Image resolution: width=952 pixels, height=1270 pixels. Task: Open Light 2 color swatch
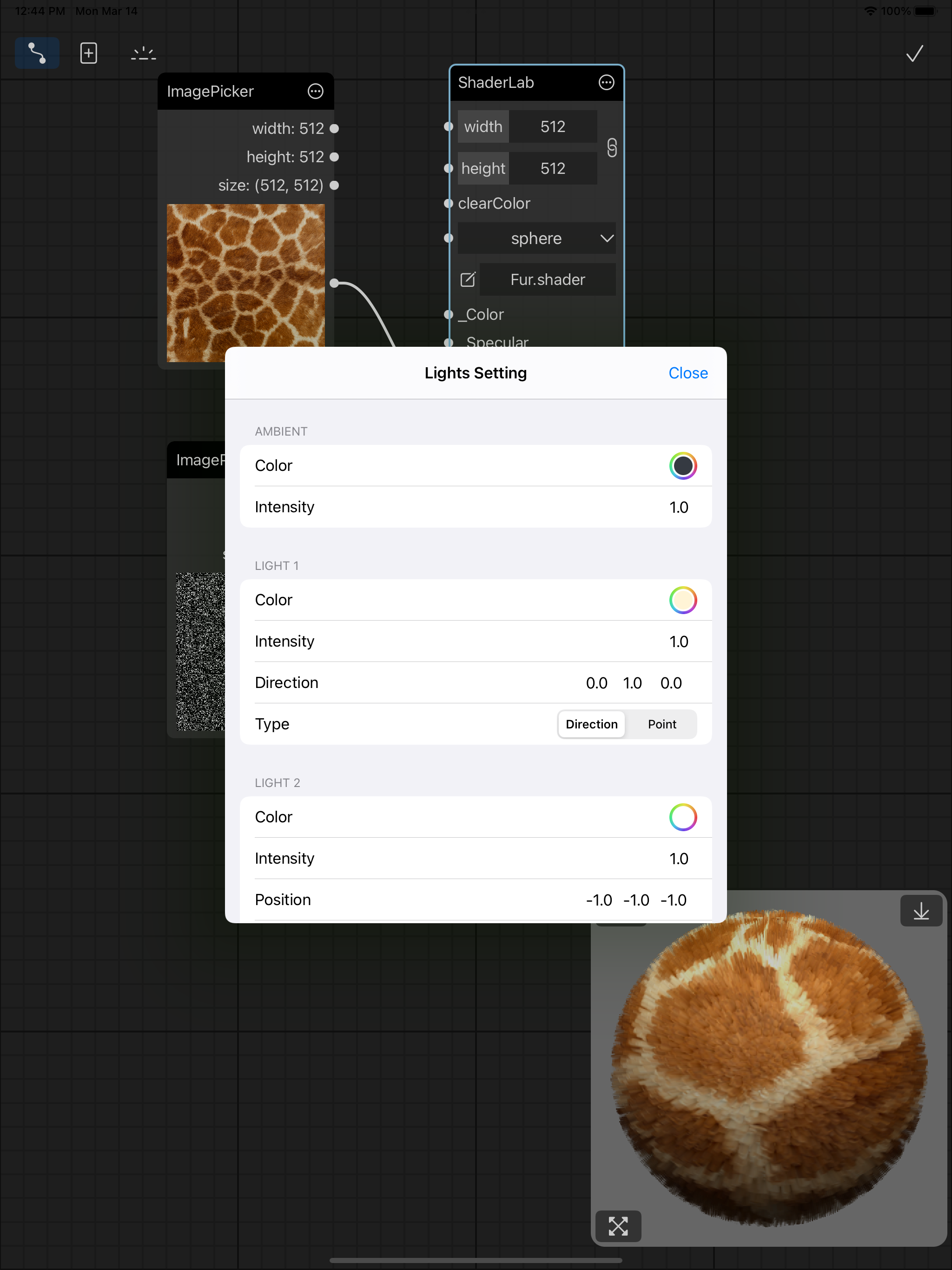(x=682, y=817)
